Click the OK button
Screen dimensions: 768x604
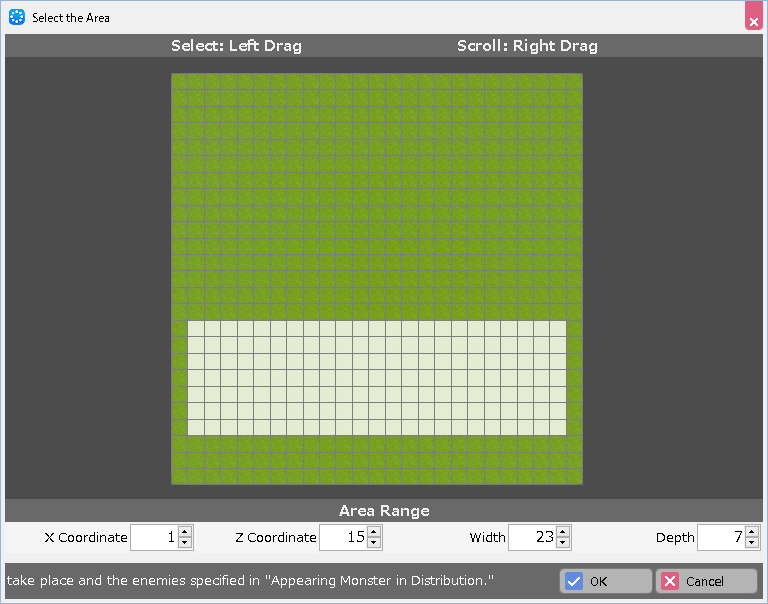pyautogui.click(x=605, y=581)
